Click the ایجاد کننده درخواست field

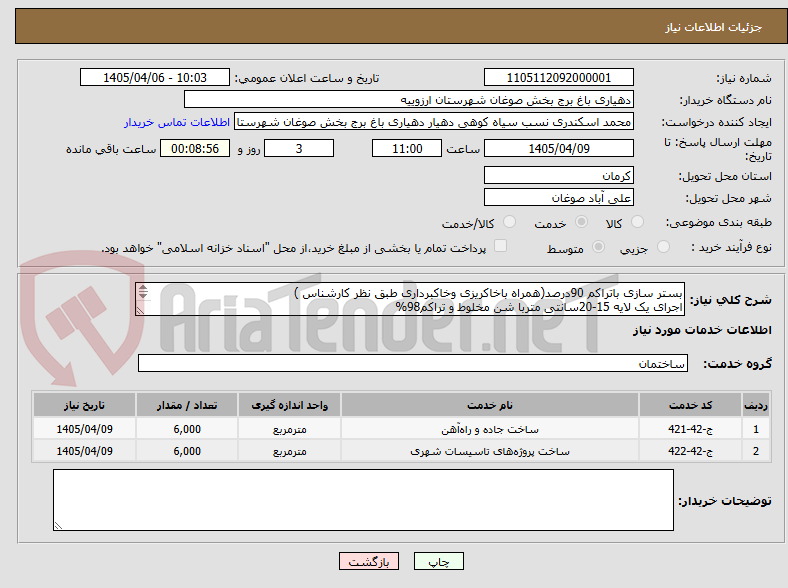434,122
